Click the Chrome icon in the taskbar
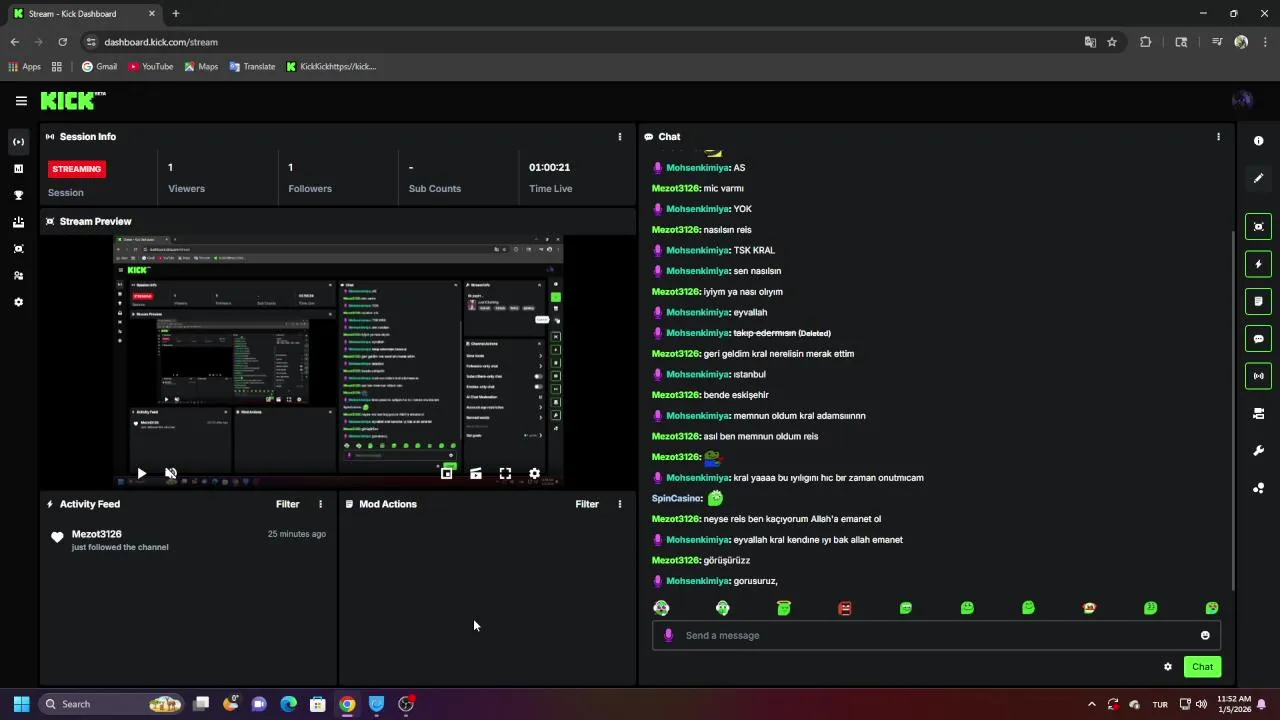The width and height of the screenshot is (1280, 720). (347, 704)
